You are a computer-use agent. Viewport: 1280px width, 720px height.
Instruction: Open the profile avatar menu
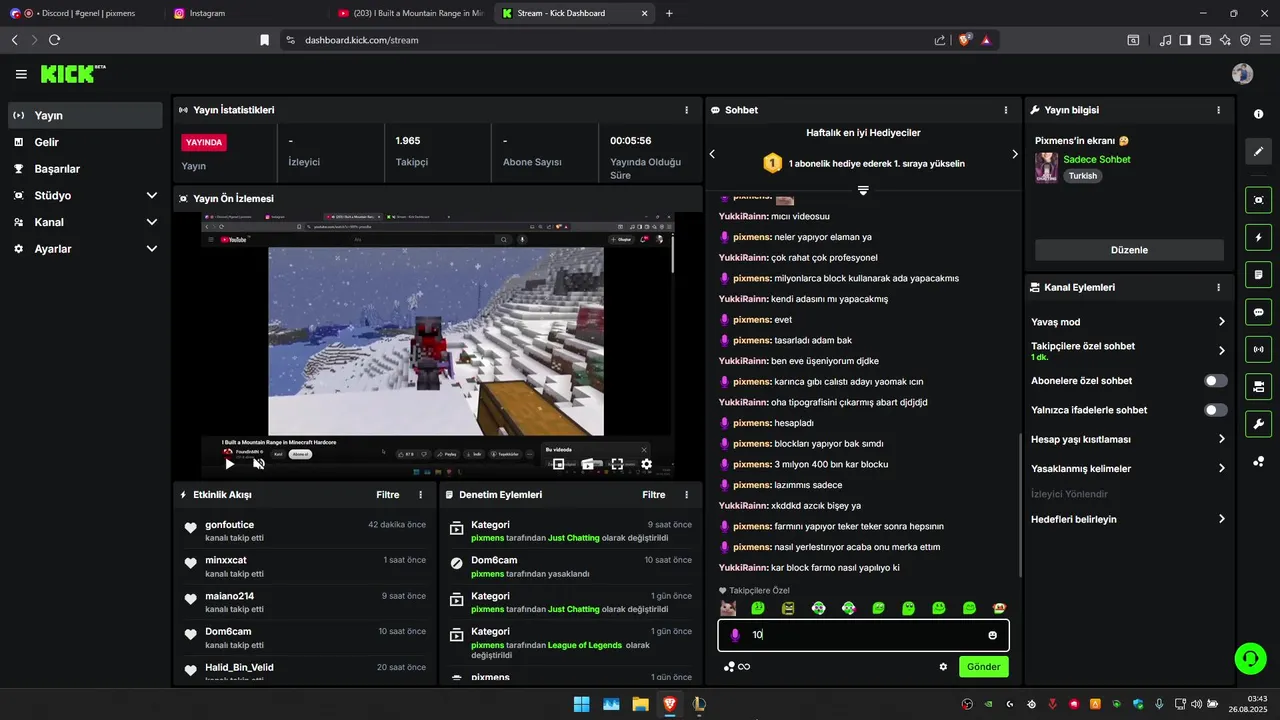1242,74
